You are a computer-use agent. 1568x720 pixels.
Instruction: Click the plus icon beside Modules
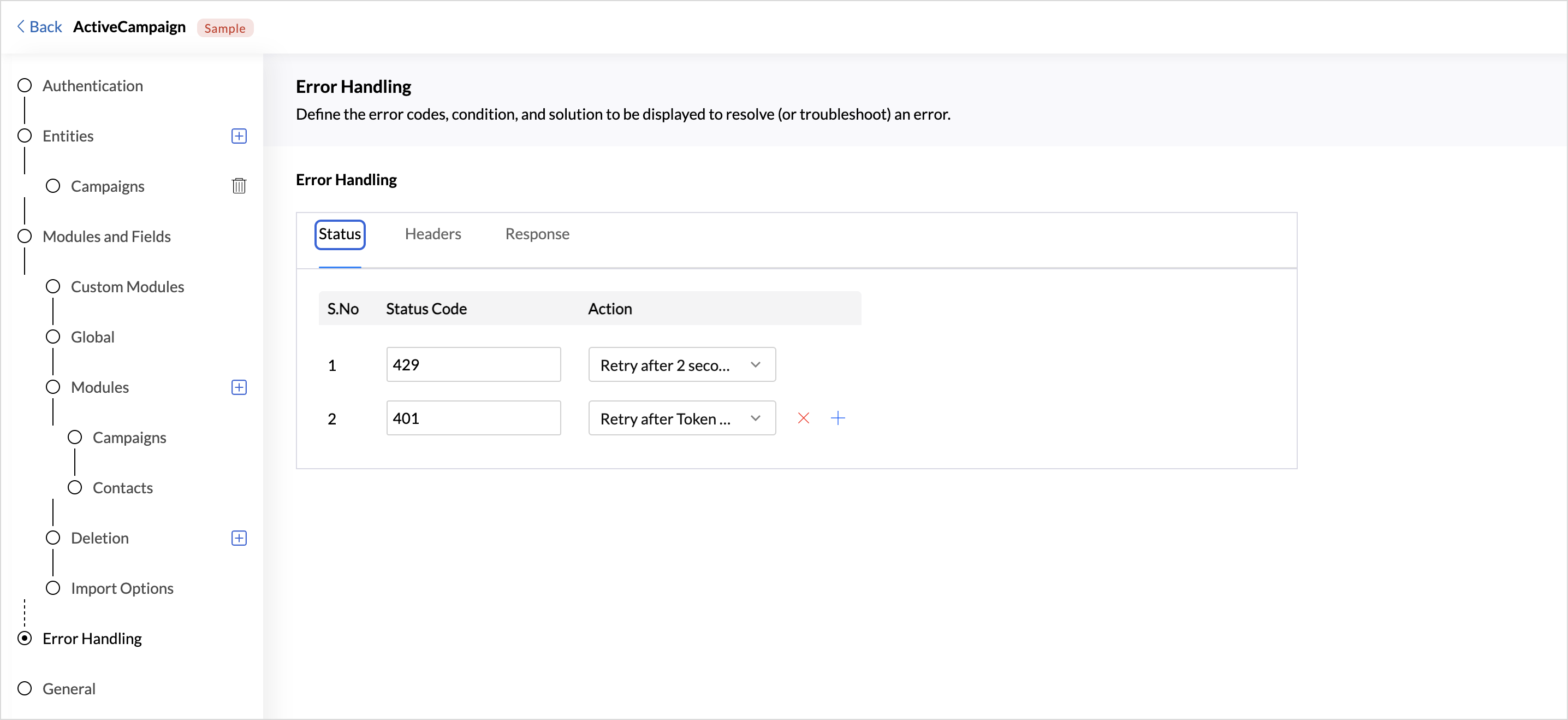pos(239,387)
